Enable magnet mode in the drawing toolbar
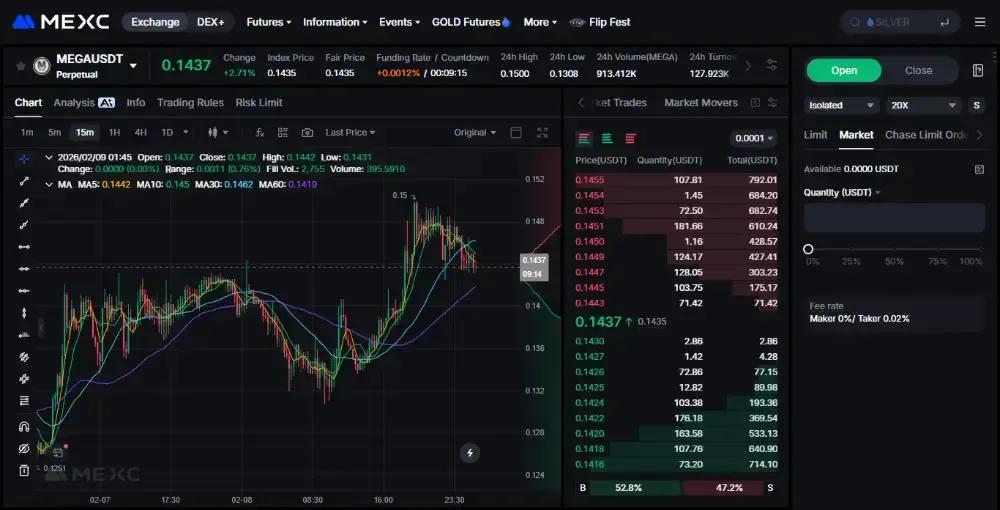Screen dimensions: 1000x510 coord(24,426)
